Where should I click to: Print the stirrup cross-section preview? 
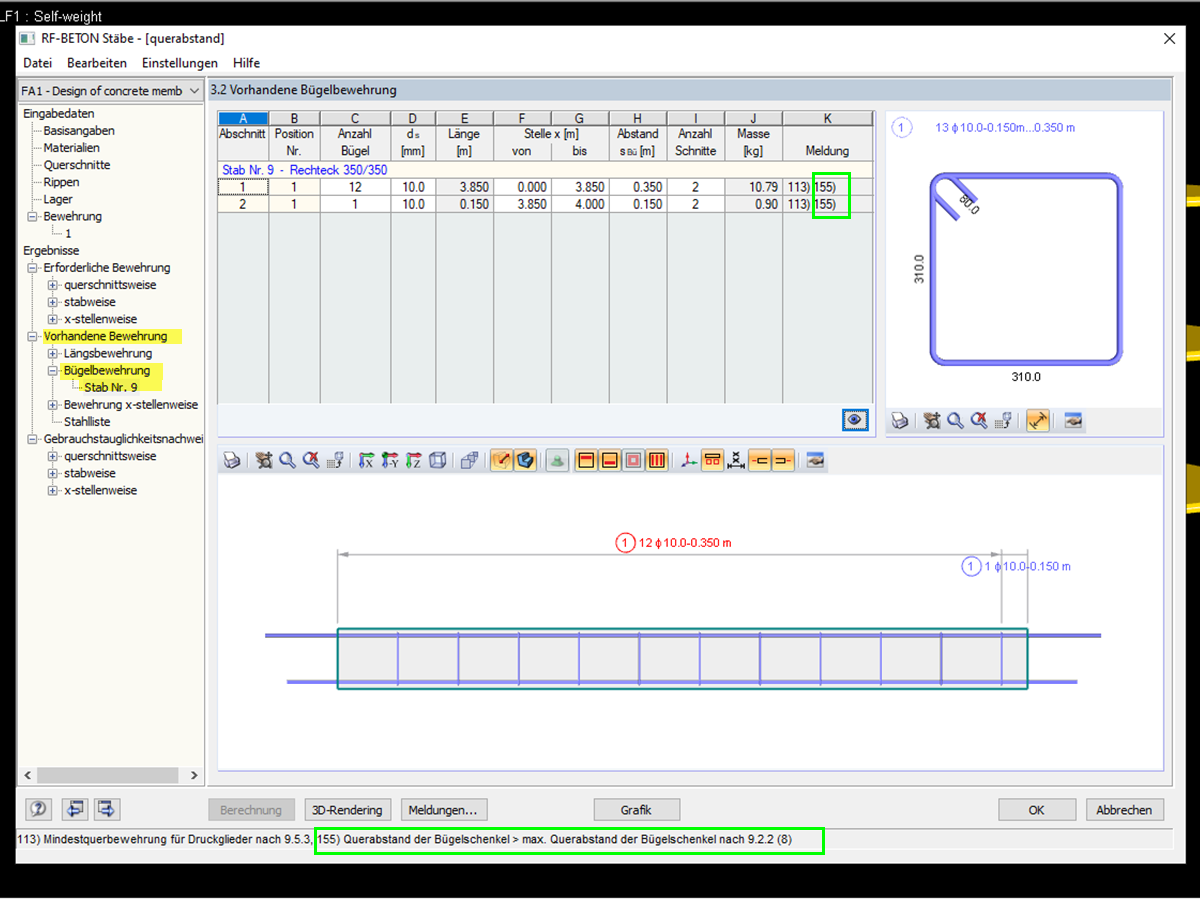(899, 421)
